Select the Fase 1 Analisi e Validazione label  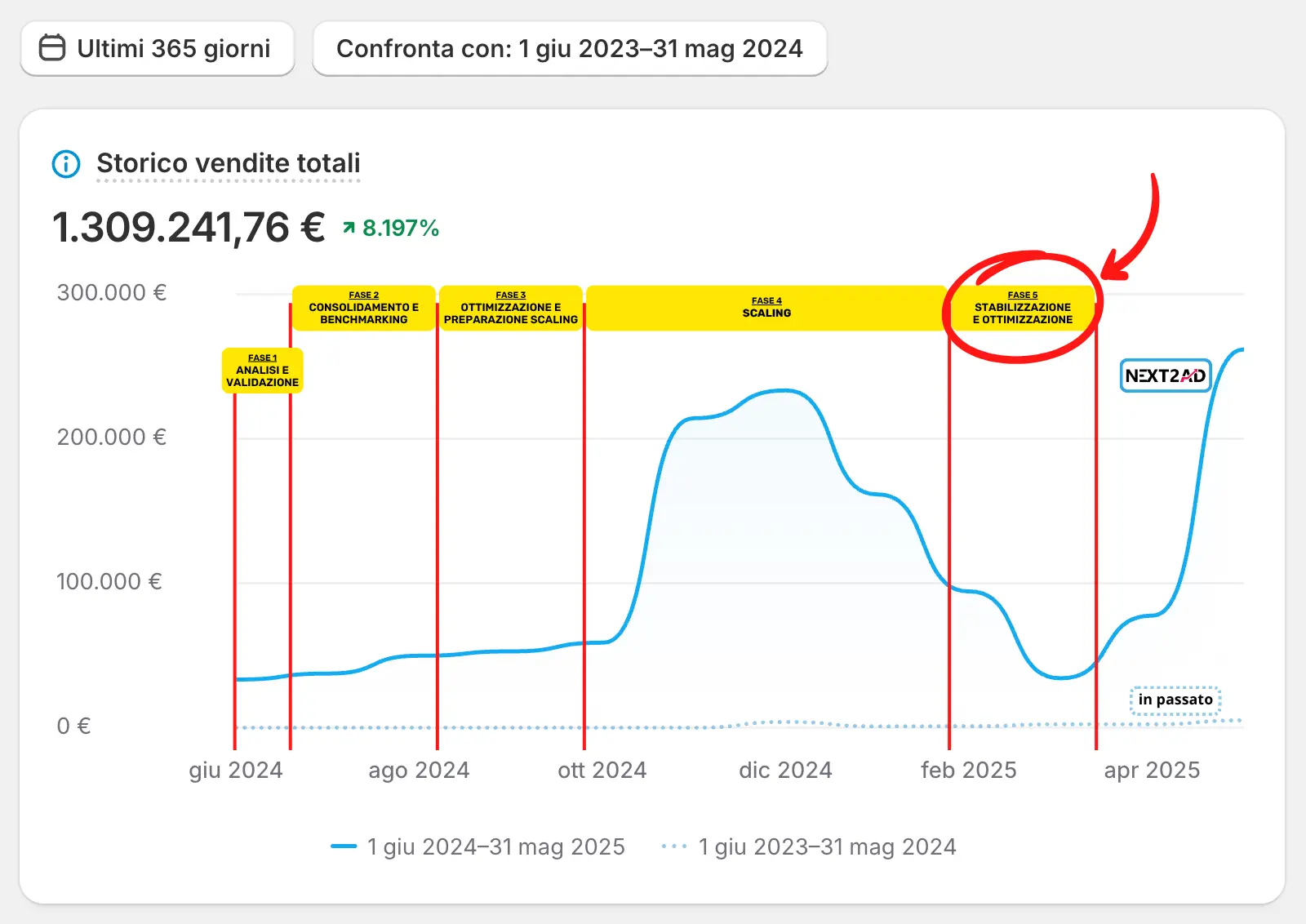(262, 371)
